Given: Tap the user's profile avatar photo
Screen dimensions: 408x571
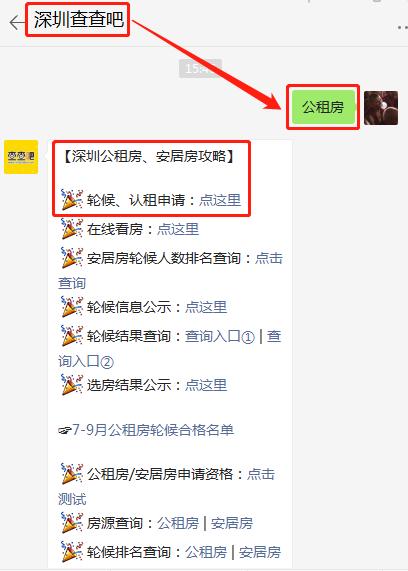Looking at the screenshot, I should click(x=381, y=108).
